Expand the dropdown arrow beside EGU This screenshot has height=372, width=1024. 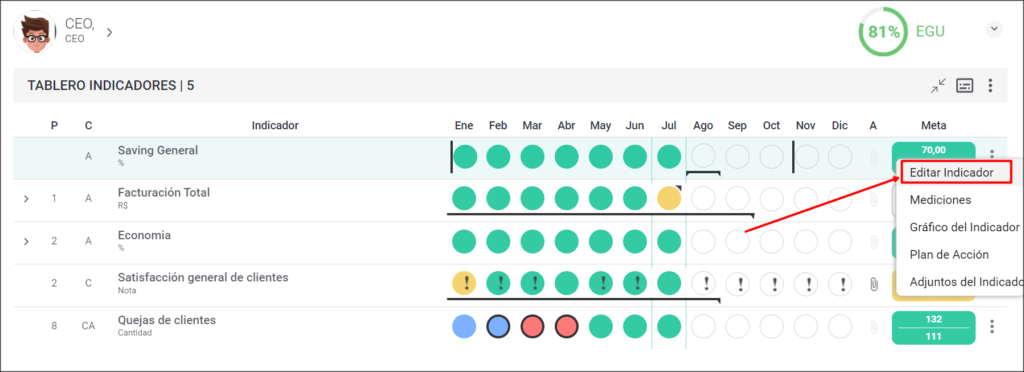click(x=993, y=29)
